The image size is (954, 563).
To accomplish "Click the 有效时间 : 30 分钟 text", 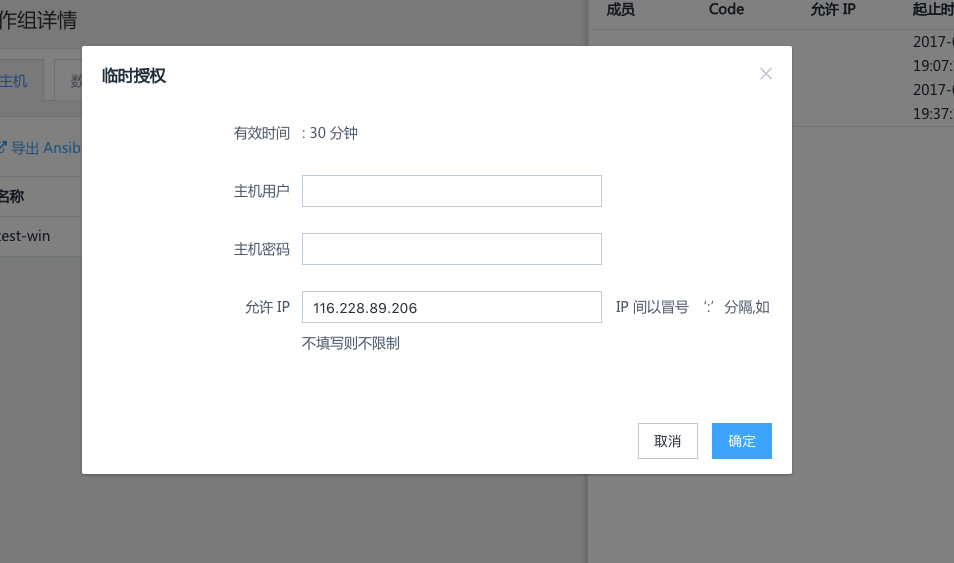I will pos(296,133).
